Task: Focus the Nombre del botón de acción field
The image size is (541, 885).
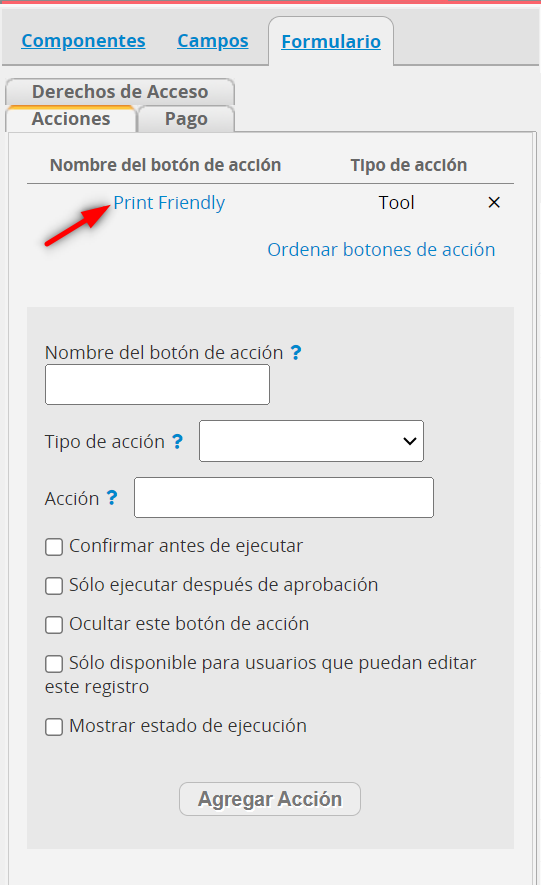Action: coord(157,384)
